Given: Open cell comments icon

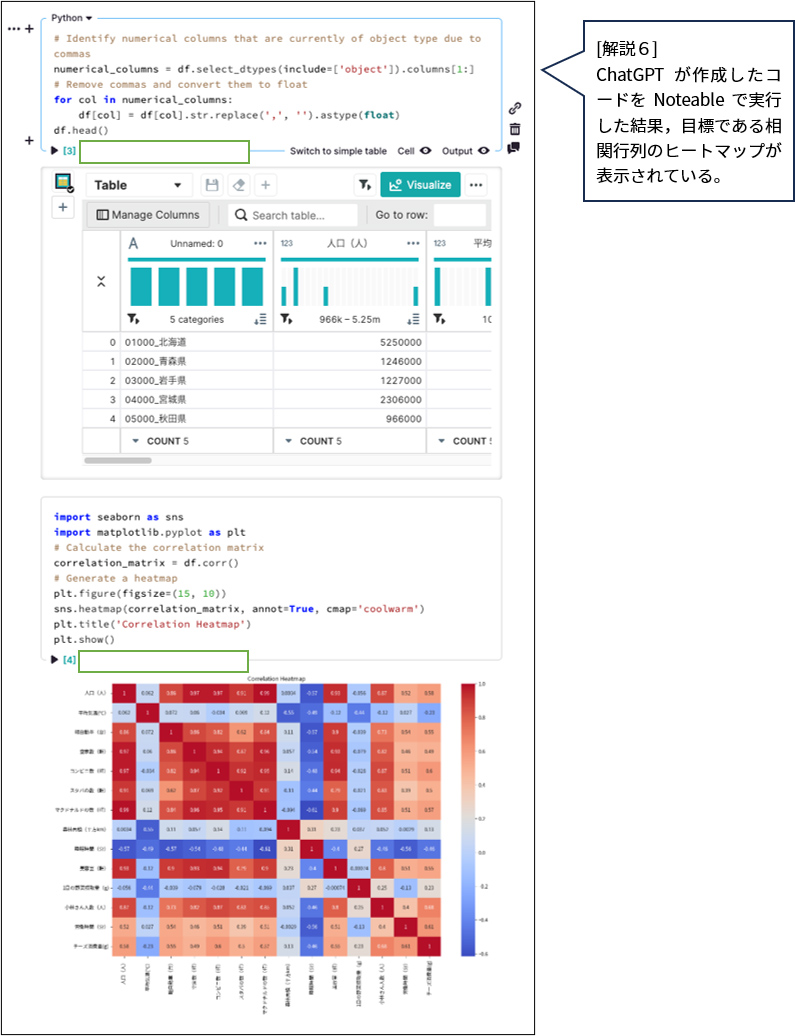Looking at the screenshot, I should tap(514, 148).
